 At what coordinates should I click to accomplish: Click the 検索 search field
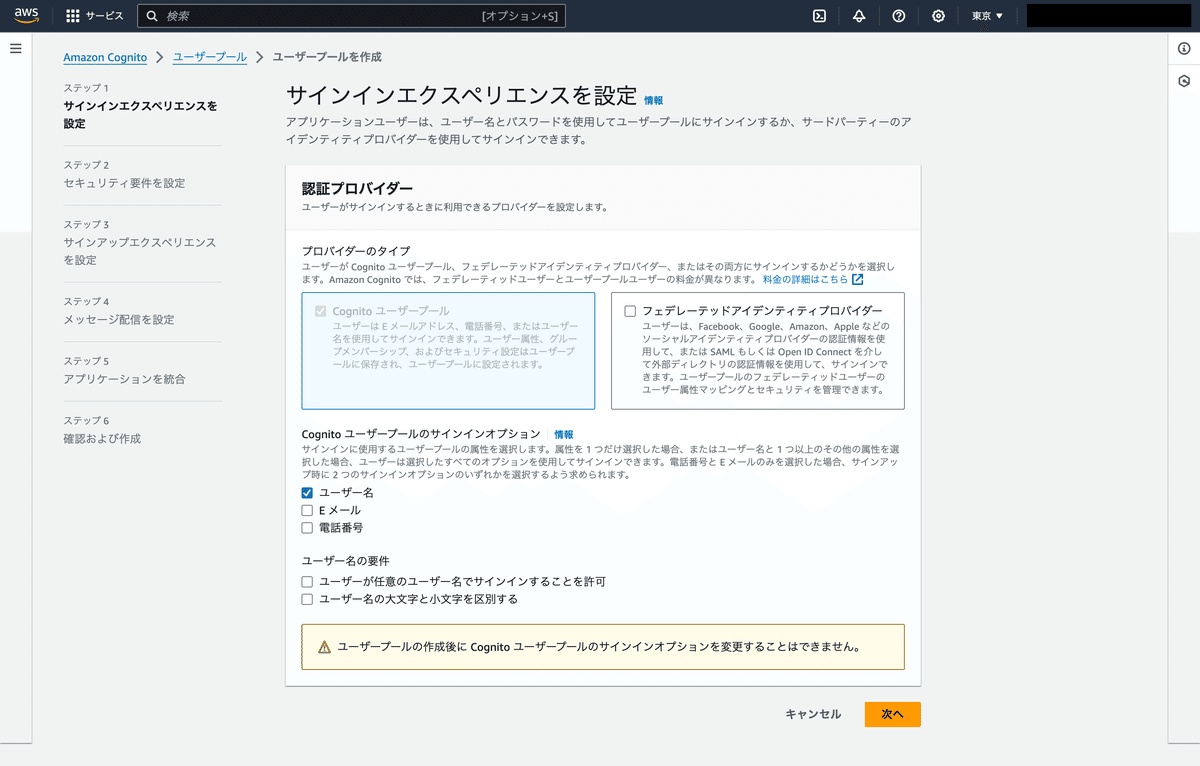pyautogui.click(x=351, y=16)
